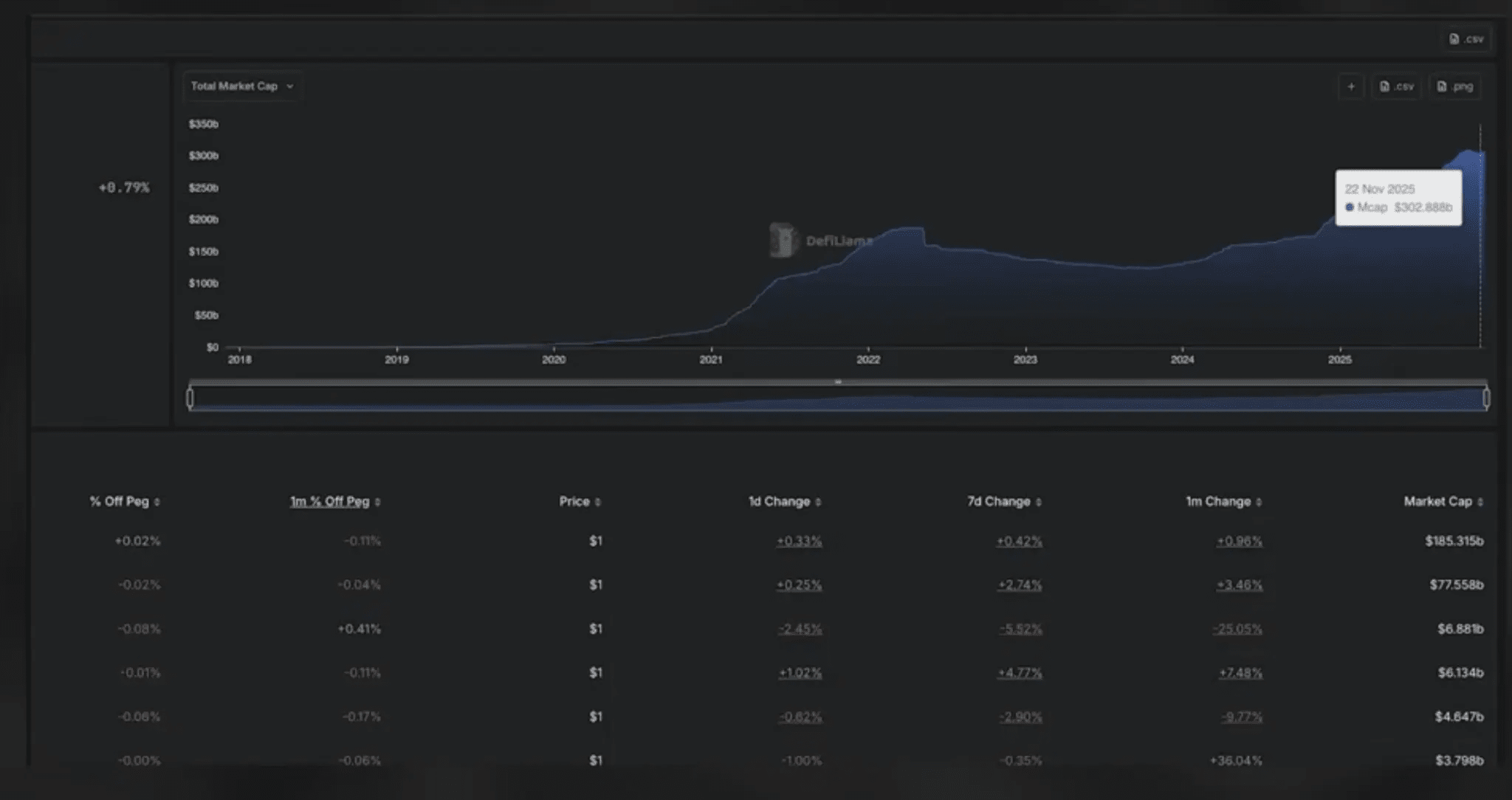Click the 1m % Off Peg header
The height and width of the screenshot is (800, 1512).
click(x=329, y=502)
